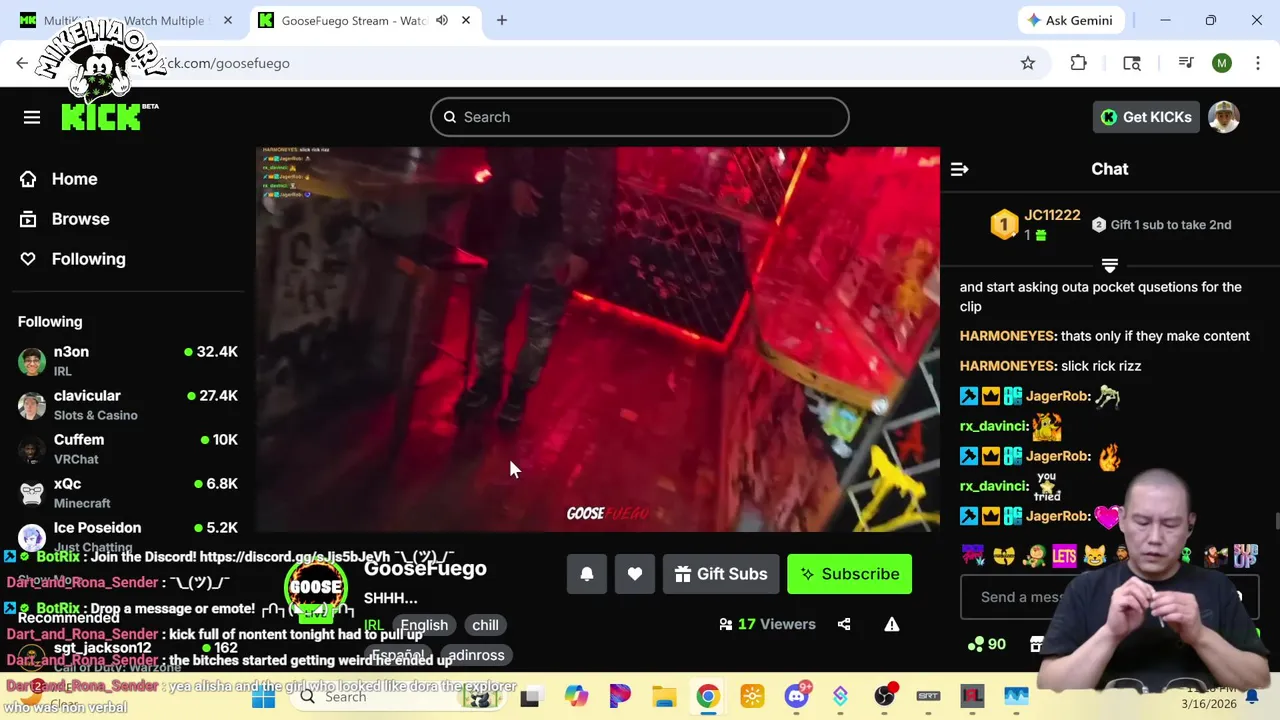Click the stream video player

pos(598,340)
